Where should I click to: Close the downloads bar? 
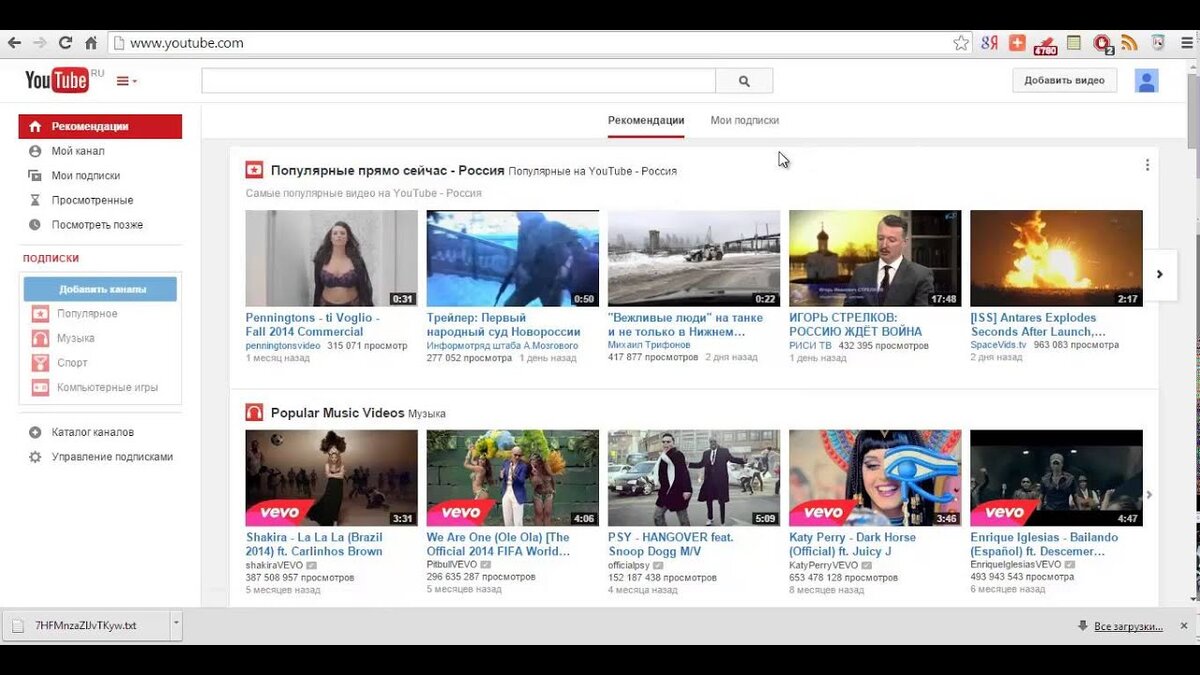[x=1185, y=626]
